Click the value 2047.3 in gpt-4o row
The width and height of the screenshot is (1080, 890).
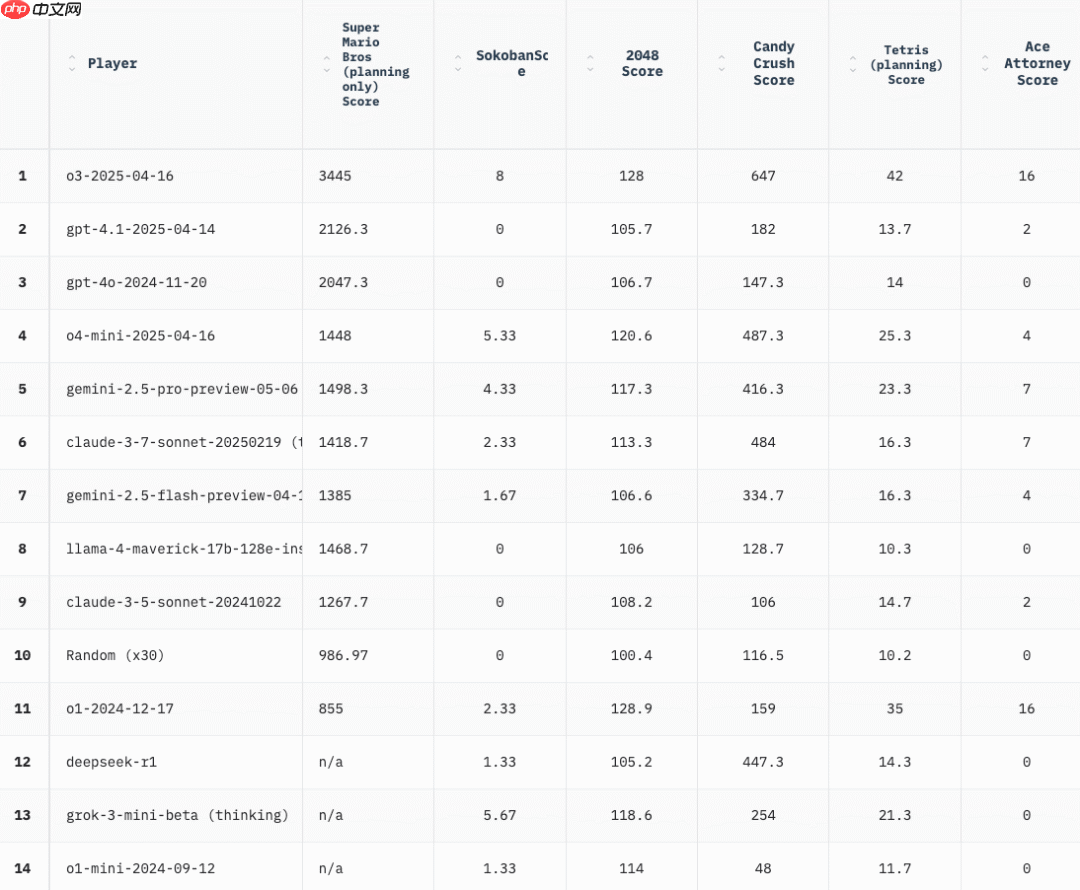pyautogui.click(x=343, y=282)
